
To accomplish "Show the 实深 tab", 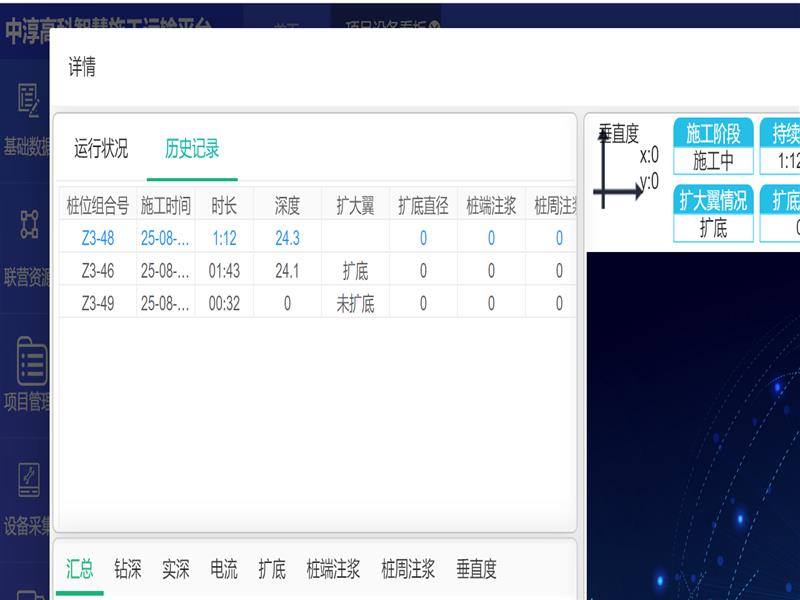I will point(176,570).
